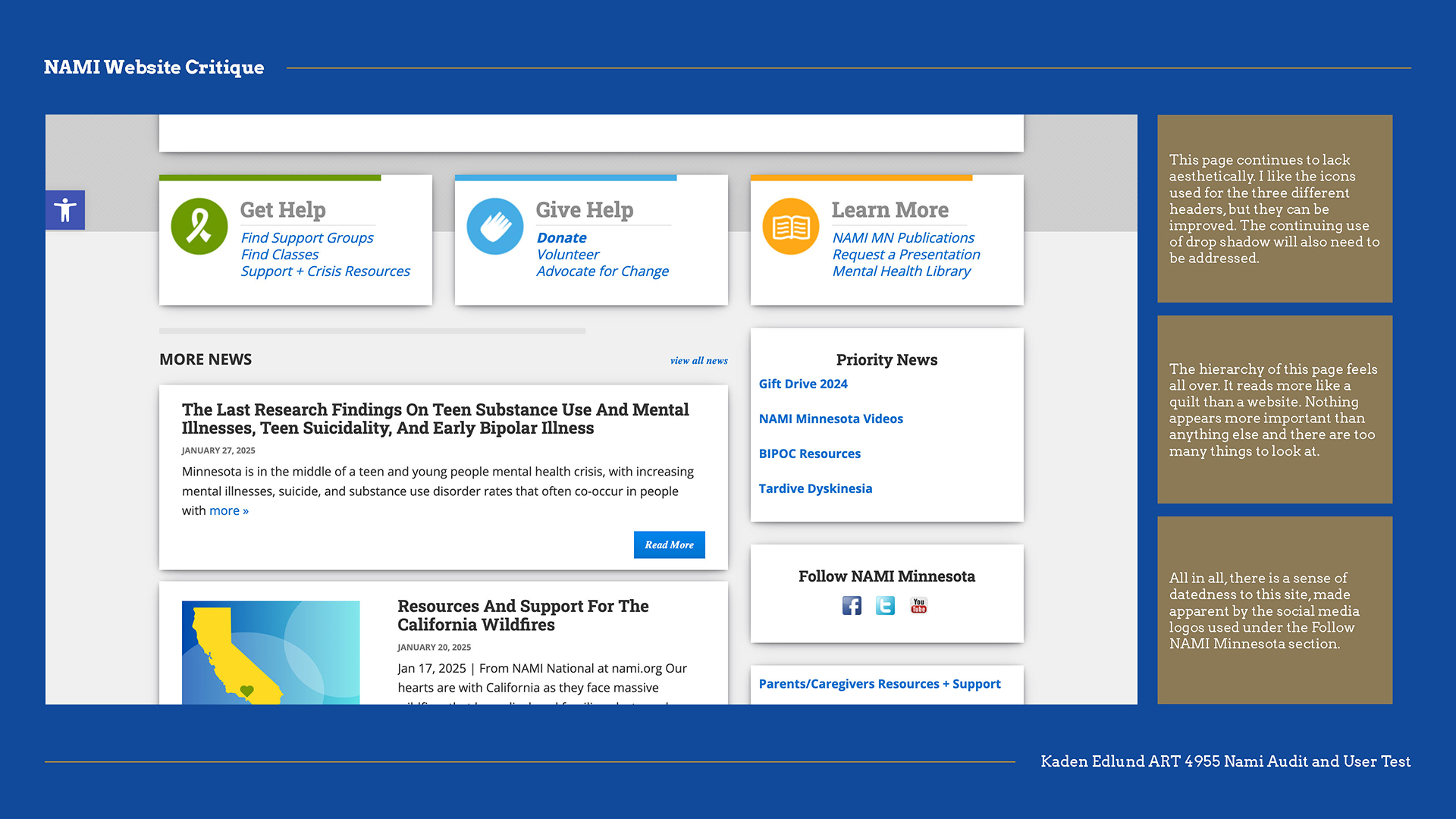Viewport: 1456px width, 819px height.
Task: Open the Twitter icon under Follow NAMI Minnesota
Action: point(885,605)
